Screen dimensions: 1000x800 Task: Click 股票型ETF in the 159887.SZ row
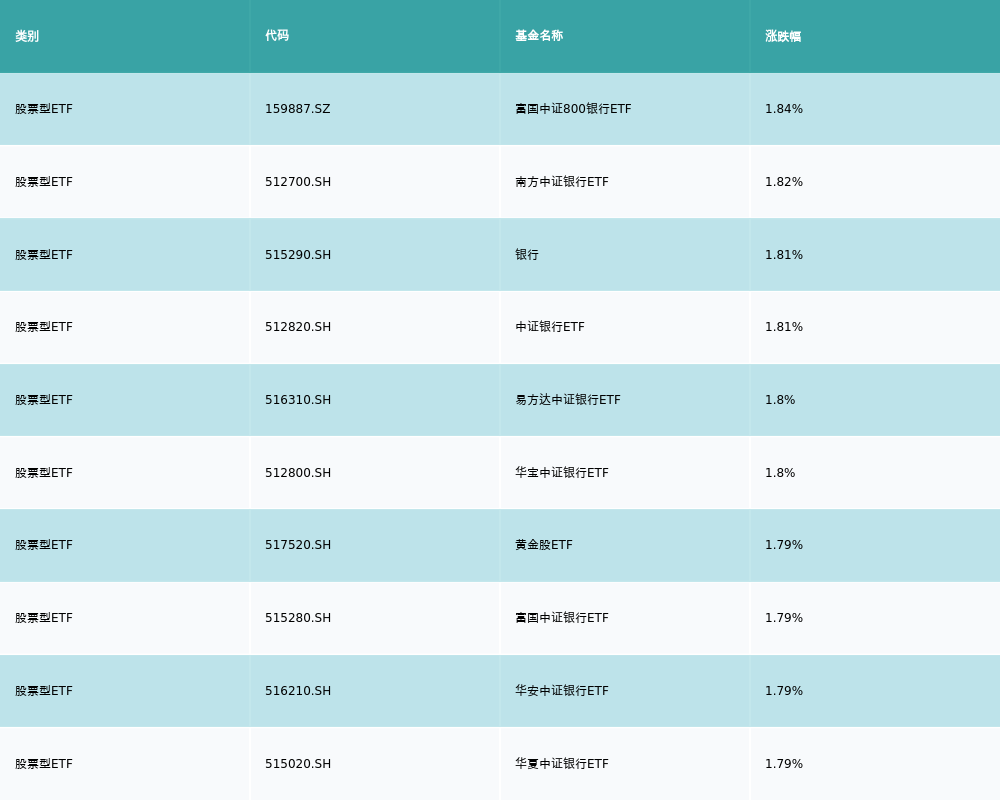43,109
